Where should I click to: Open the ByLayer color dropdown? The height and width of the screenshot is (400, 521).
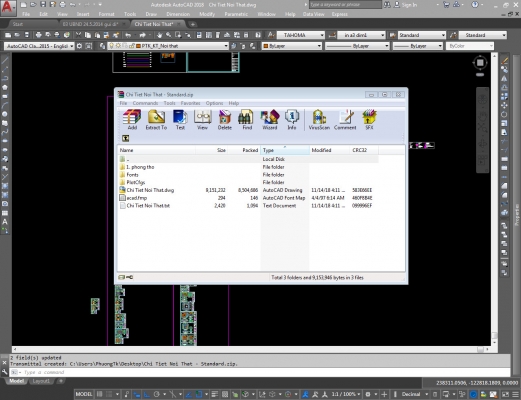[x=292, y=46]
